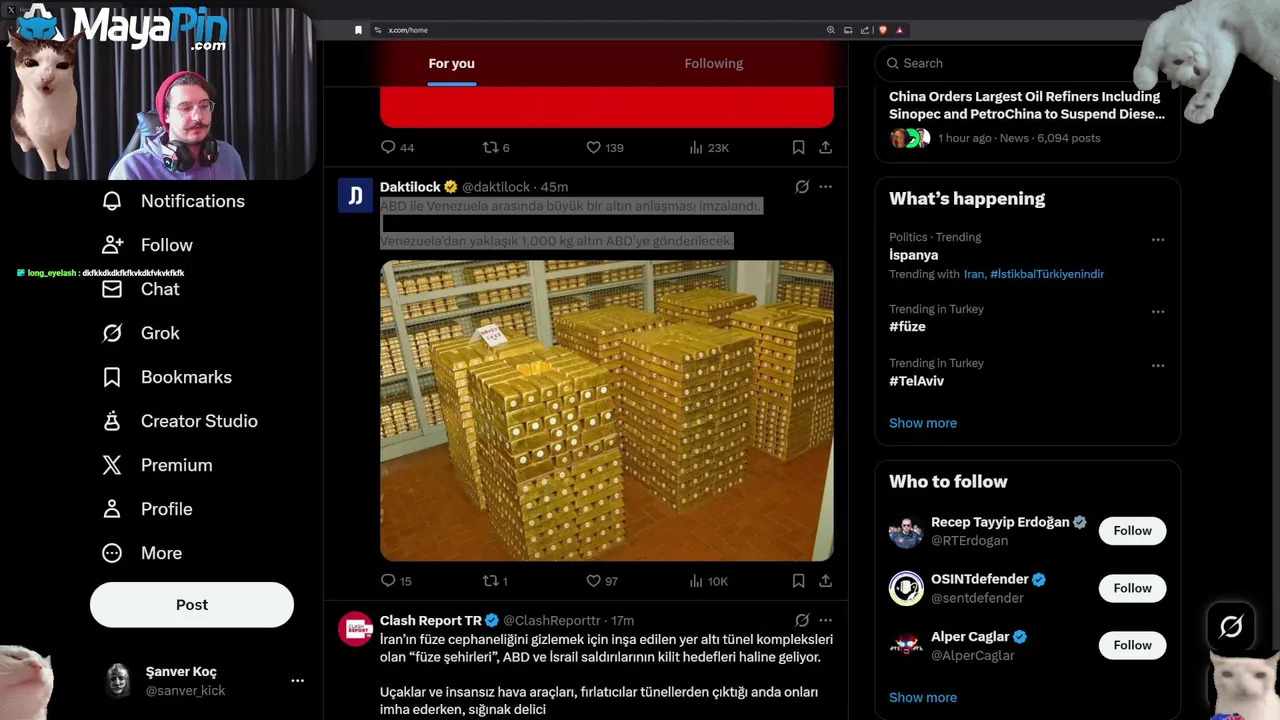The height and width of the screenshot is (720, 1280).
Task: Show more in Who to follow
Action: tap(923, 698)
